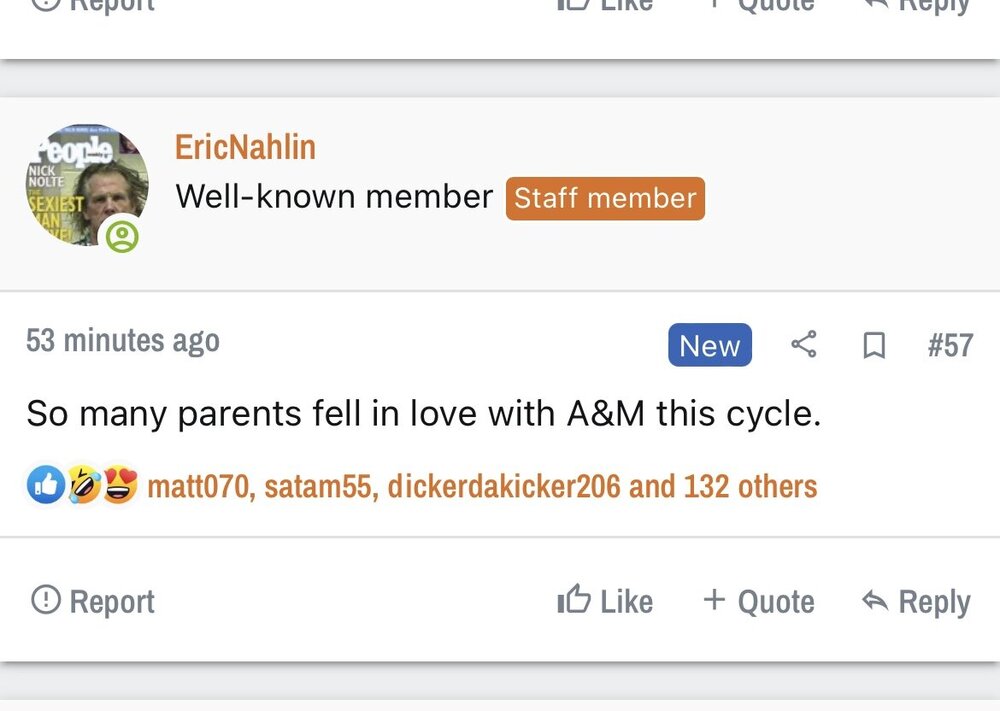Screen dimensions: 1000x711
Task: Click the blue thumbs-up reaction emoji
Action: 46,486
